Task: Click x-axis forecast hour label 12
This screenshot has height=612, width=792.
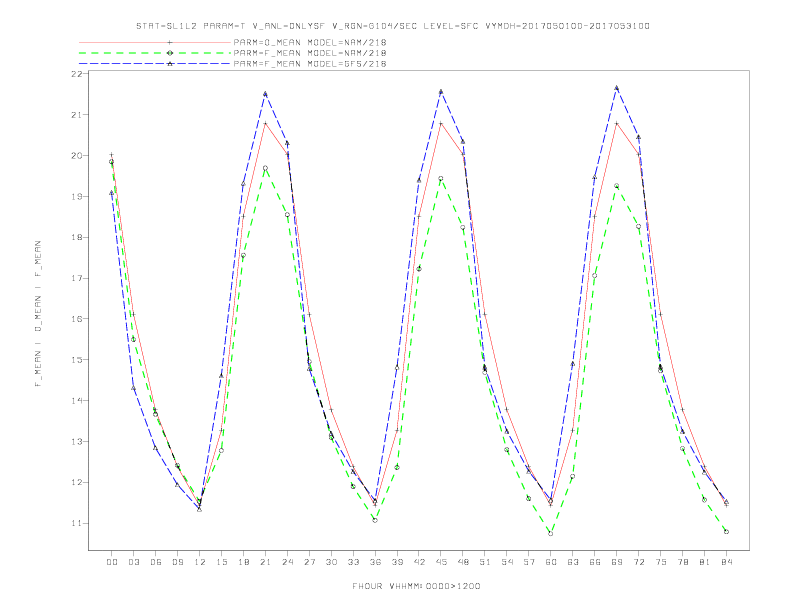Action: pos(200,562)
